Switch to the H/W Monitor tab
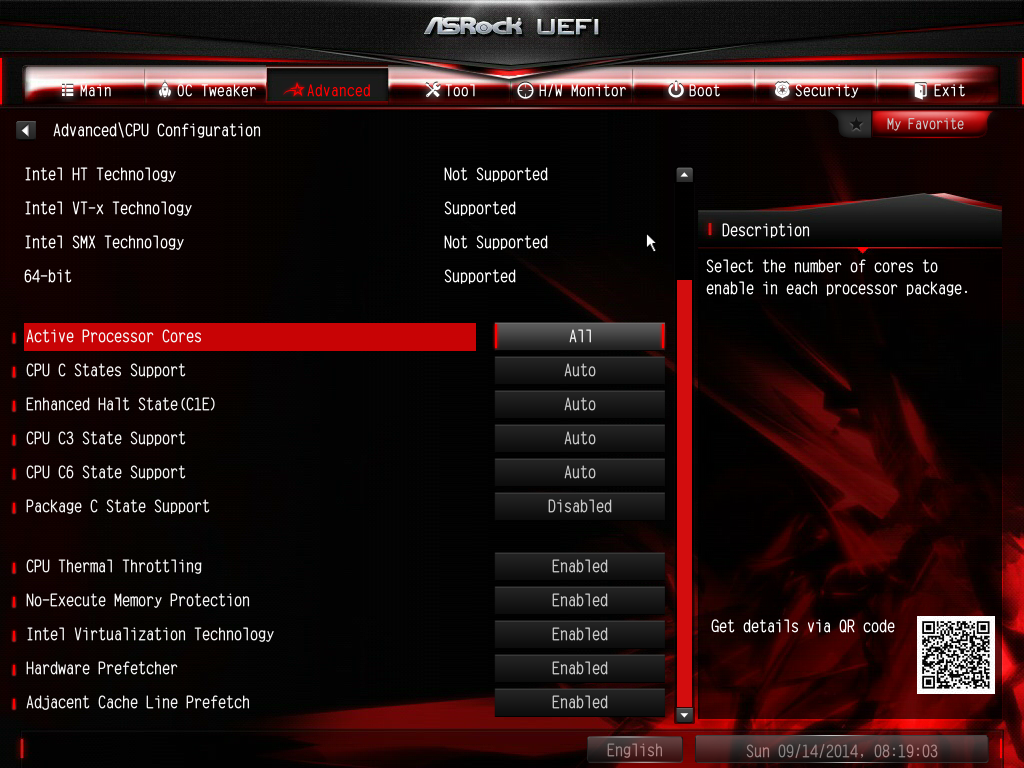 pos(571,91)
